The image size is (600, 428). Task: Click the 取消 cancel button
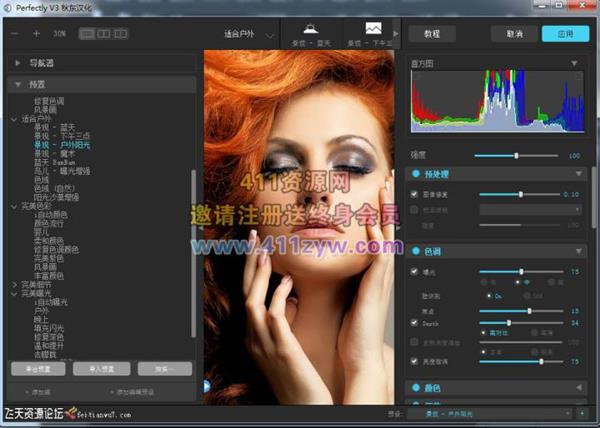[x=514, y=33]
